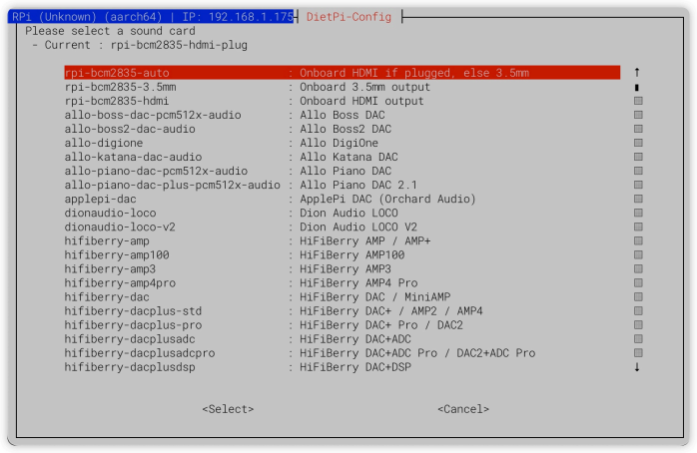Viewport: 697px width, 453px height.
Task: Select the dionaudio-loco sound card
Action: pos(342,213)
